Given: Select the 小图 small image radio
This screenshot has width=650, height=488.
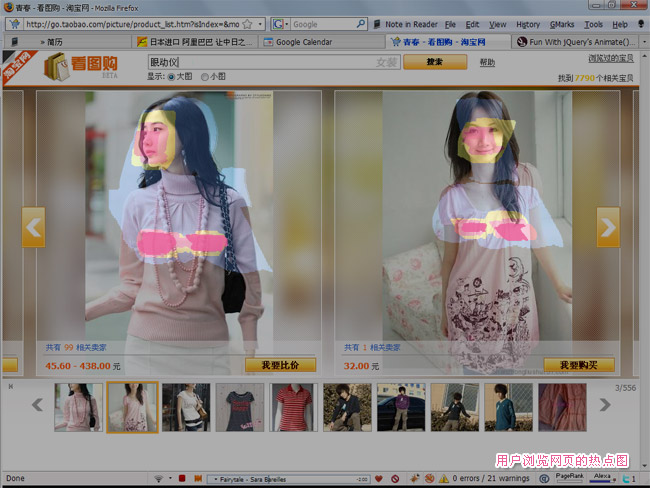Looking at the screenshot, I should tap(205, 77).
